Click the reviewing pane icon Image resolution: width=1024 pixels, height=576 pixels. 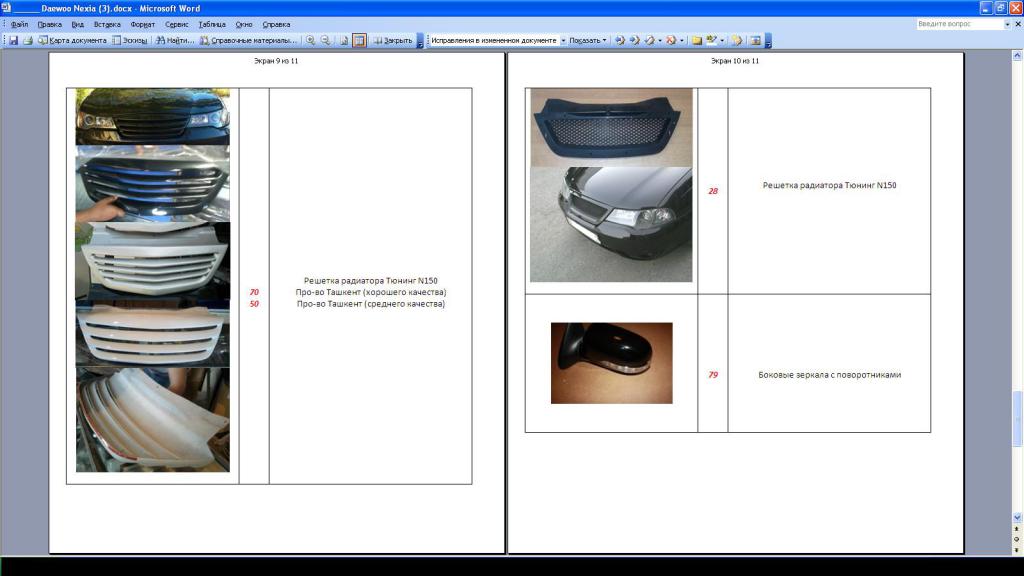(756, 41)
